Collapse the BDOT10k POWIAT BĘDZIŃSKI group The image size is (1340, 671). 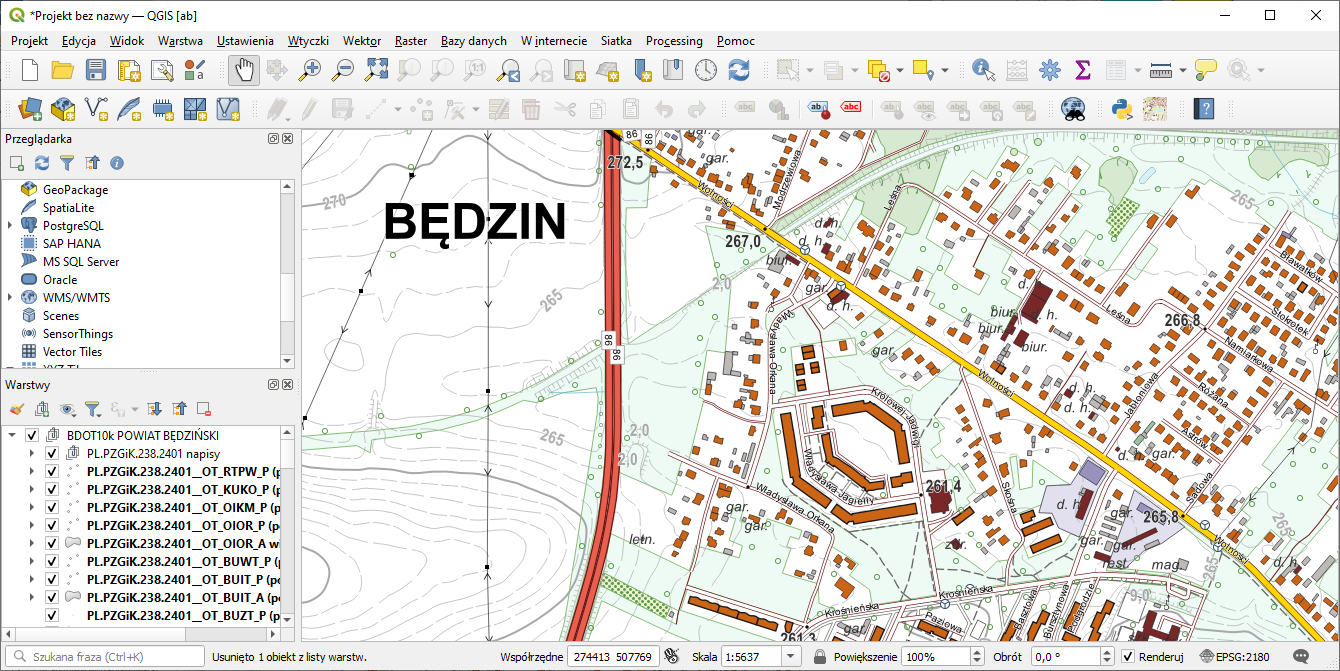click(x=12, y=436)
